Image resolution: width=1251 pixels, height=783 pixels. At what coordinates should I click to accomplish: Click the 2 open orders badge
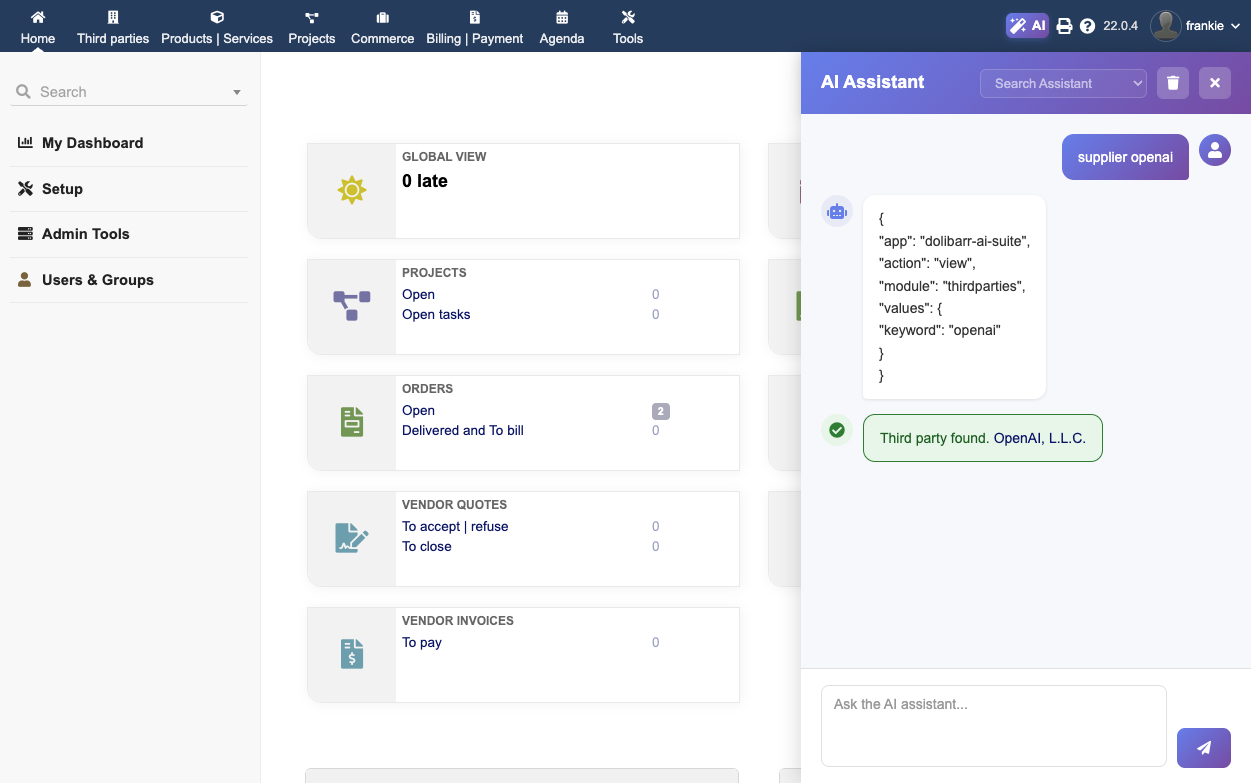coord(660,411)
